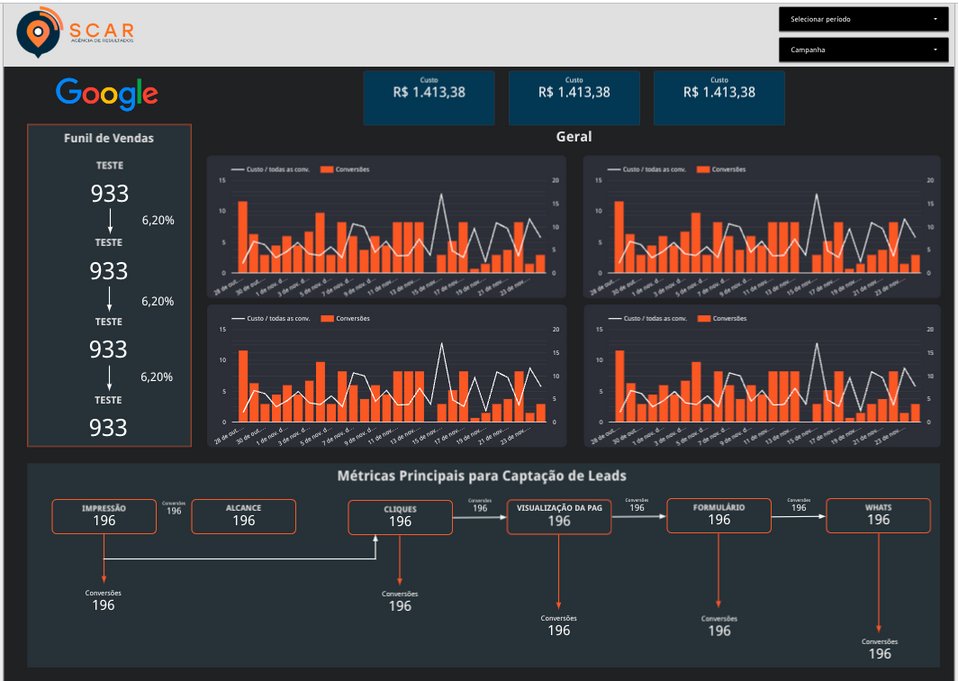This screenshot has height=681, width=958.
Task: Click the Funil de Vendas heading
Action: click(x=109, y=138)
